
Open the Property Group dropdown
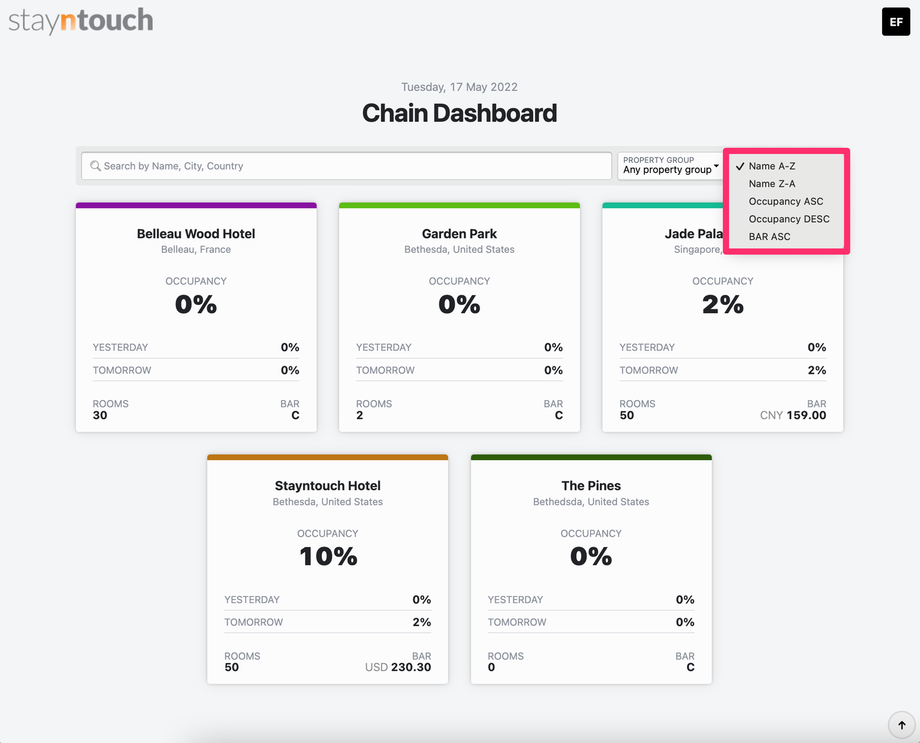pos(670,166)
